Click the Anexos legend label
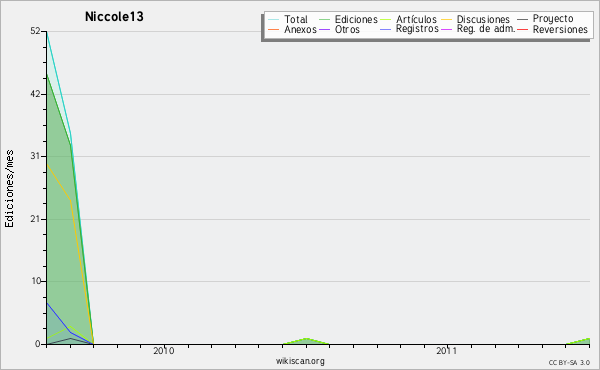The width and height of the screenshot is (600, 370). 300,29
